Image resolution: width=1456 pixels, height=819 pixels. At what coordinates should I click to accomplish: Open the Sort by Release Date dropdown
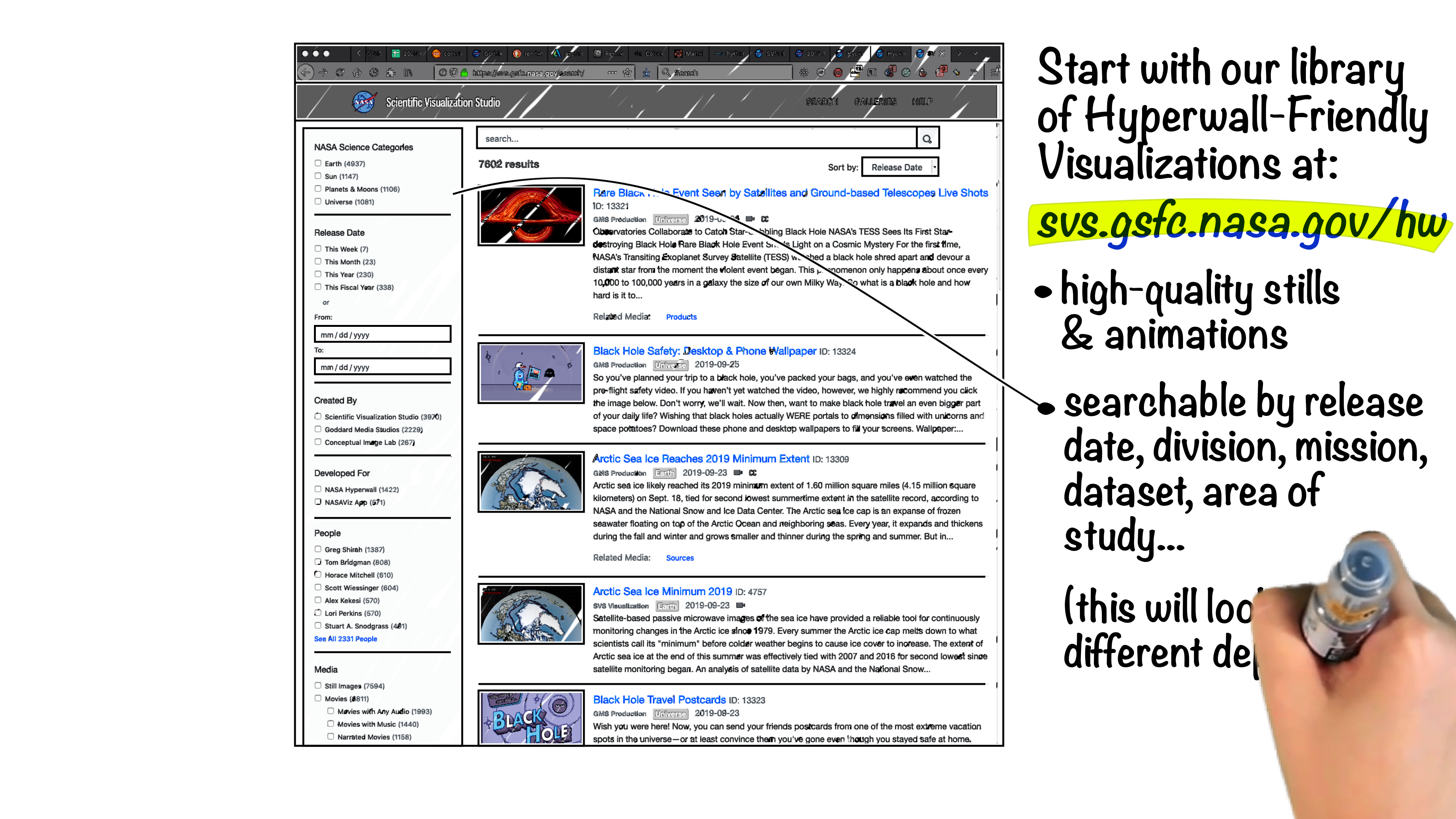pyautogui.click(x=900, y=167)
